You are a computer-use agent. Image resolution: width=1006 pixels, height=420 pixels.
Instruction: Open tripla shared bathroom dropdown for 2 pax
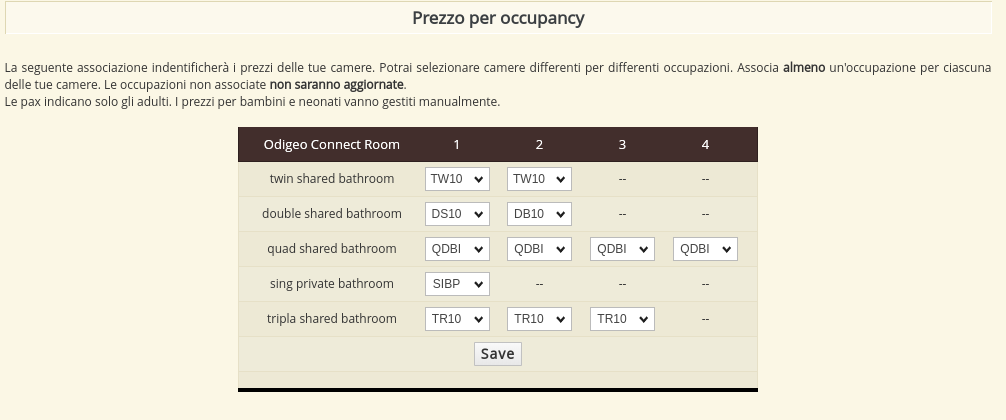tap(539, 319)
